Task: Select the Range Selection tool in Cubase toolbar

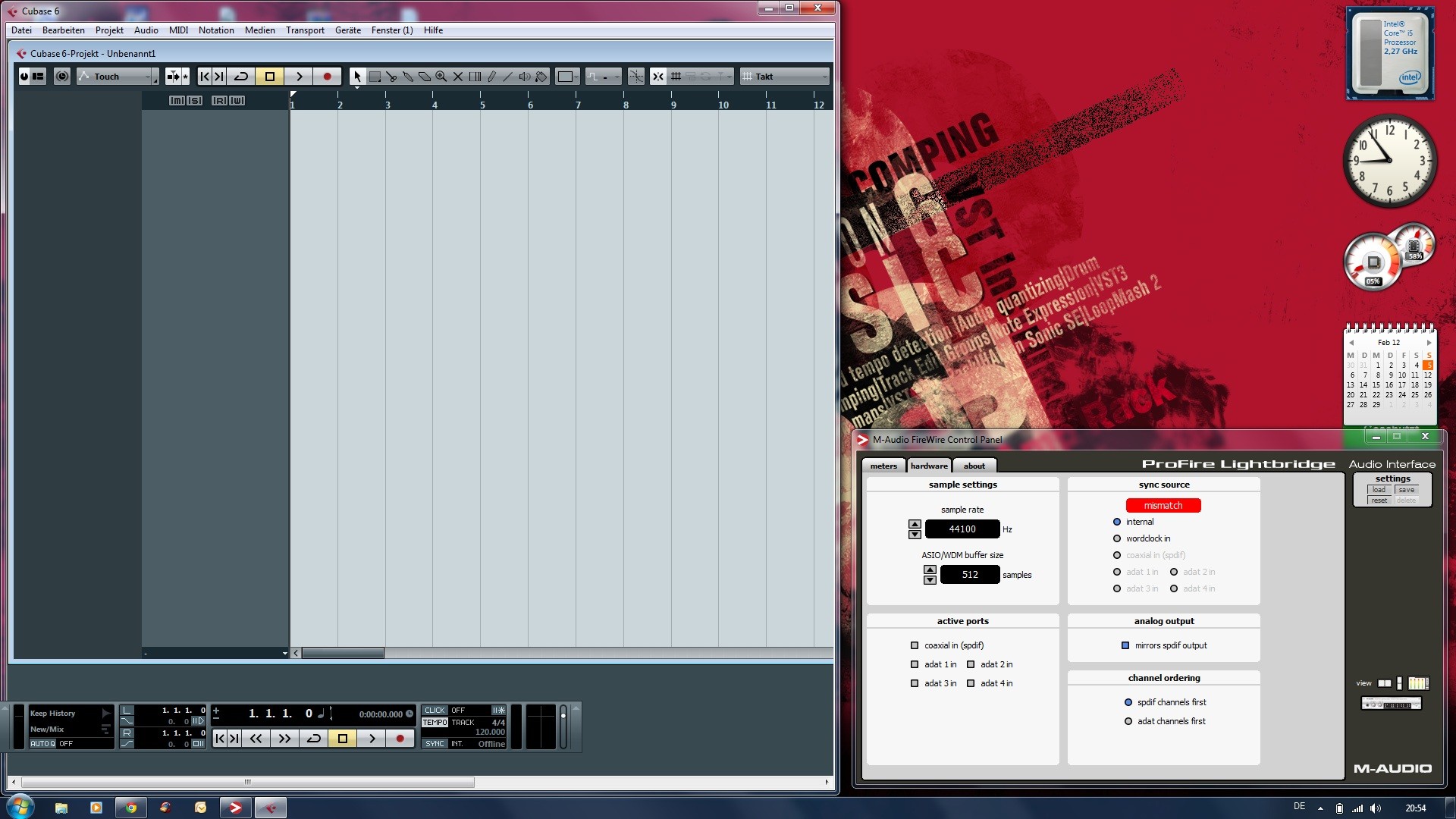Action: pyautogui.click(x=375, y=77)
